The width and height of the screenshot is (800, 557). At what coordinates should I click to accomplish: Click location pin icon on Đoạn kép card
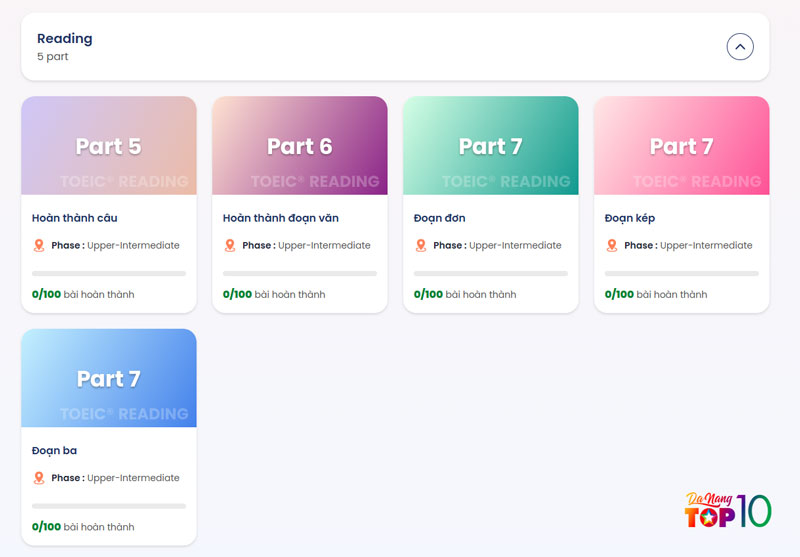pyautogui.click(x=612, y=245)
